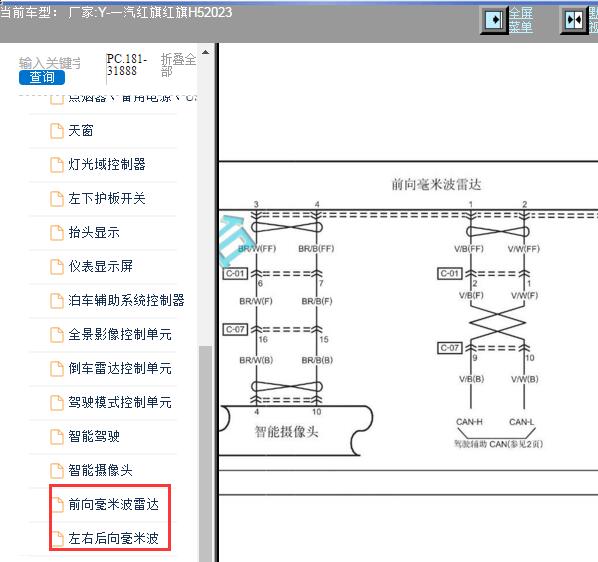Click the CAN-L label in diagram
Screen dimensions: 598x562
point(522,422)
